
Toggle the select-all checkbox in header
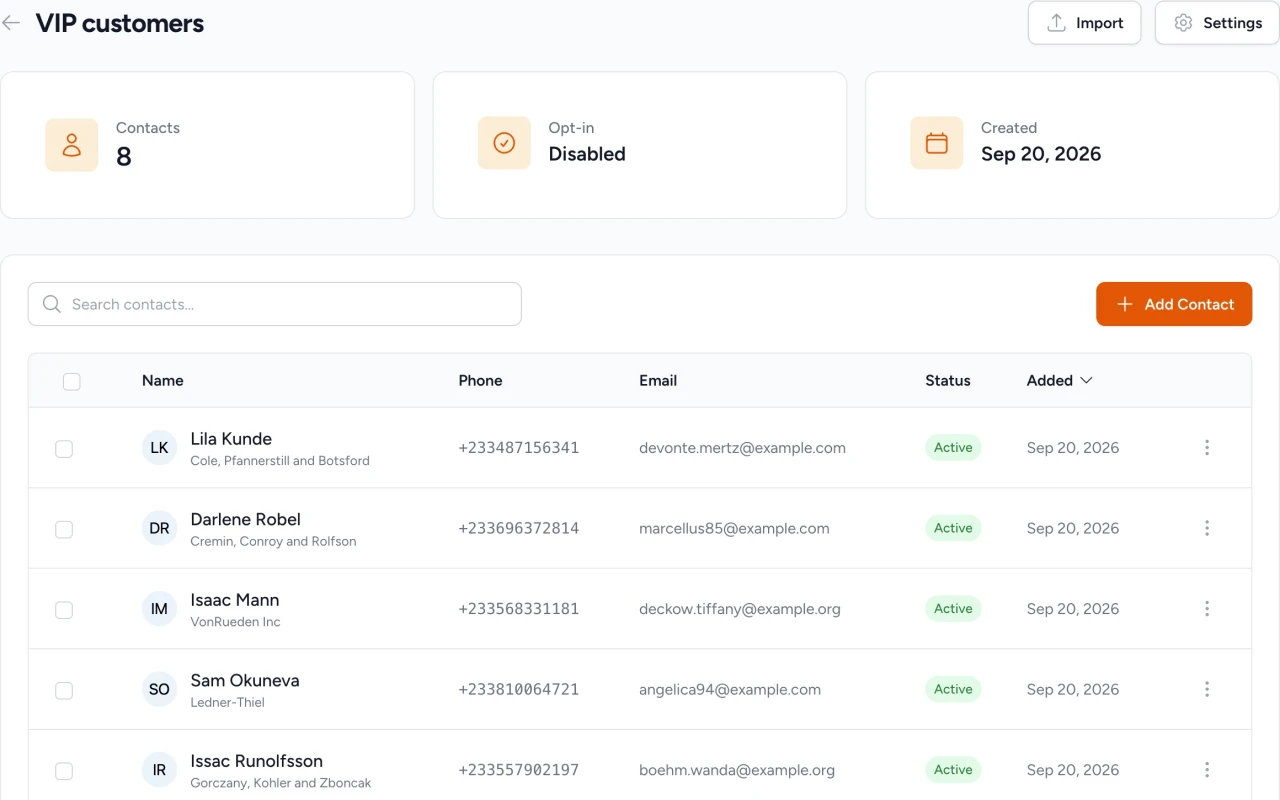pyautogui.click(x=72, y=381)
